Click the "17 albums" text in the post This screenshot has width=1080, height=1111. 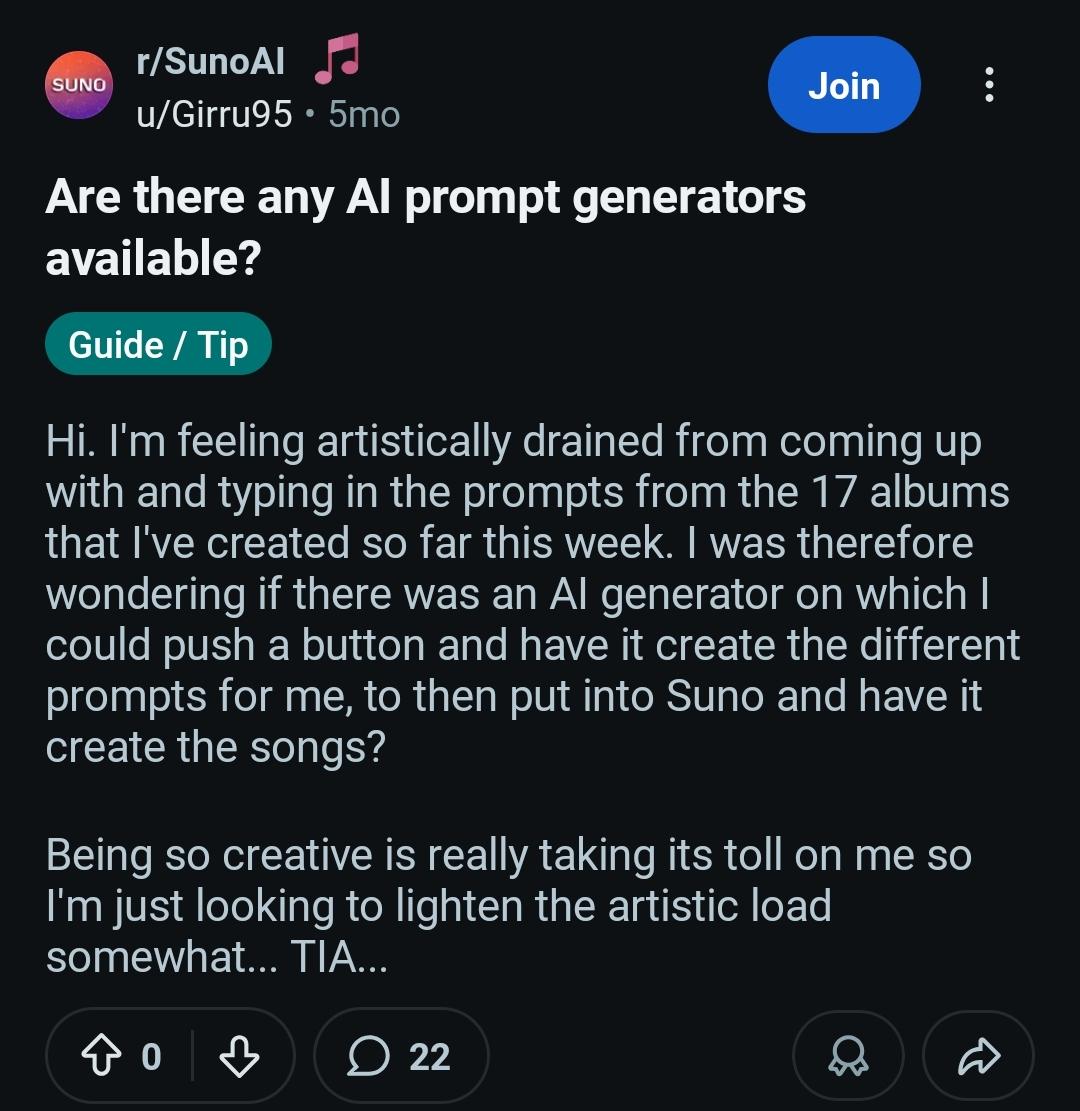pos(907,492)
